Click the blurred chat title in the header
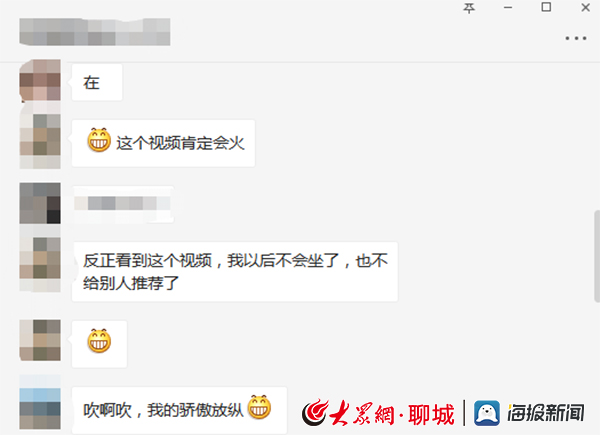 (95, 32)
